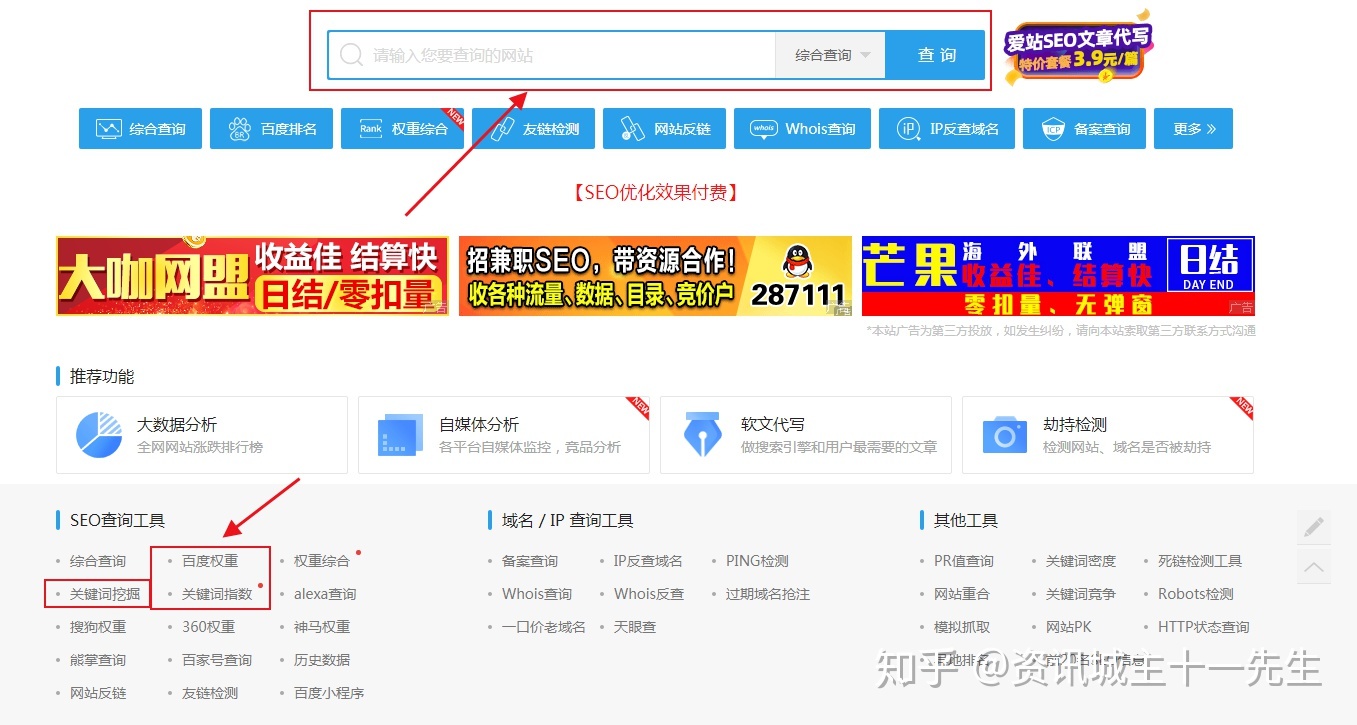Select 百度权重 under SEO查询工具
This screenshot has height=725, width=1357.
pyautogui.click(x=211, y=560)
